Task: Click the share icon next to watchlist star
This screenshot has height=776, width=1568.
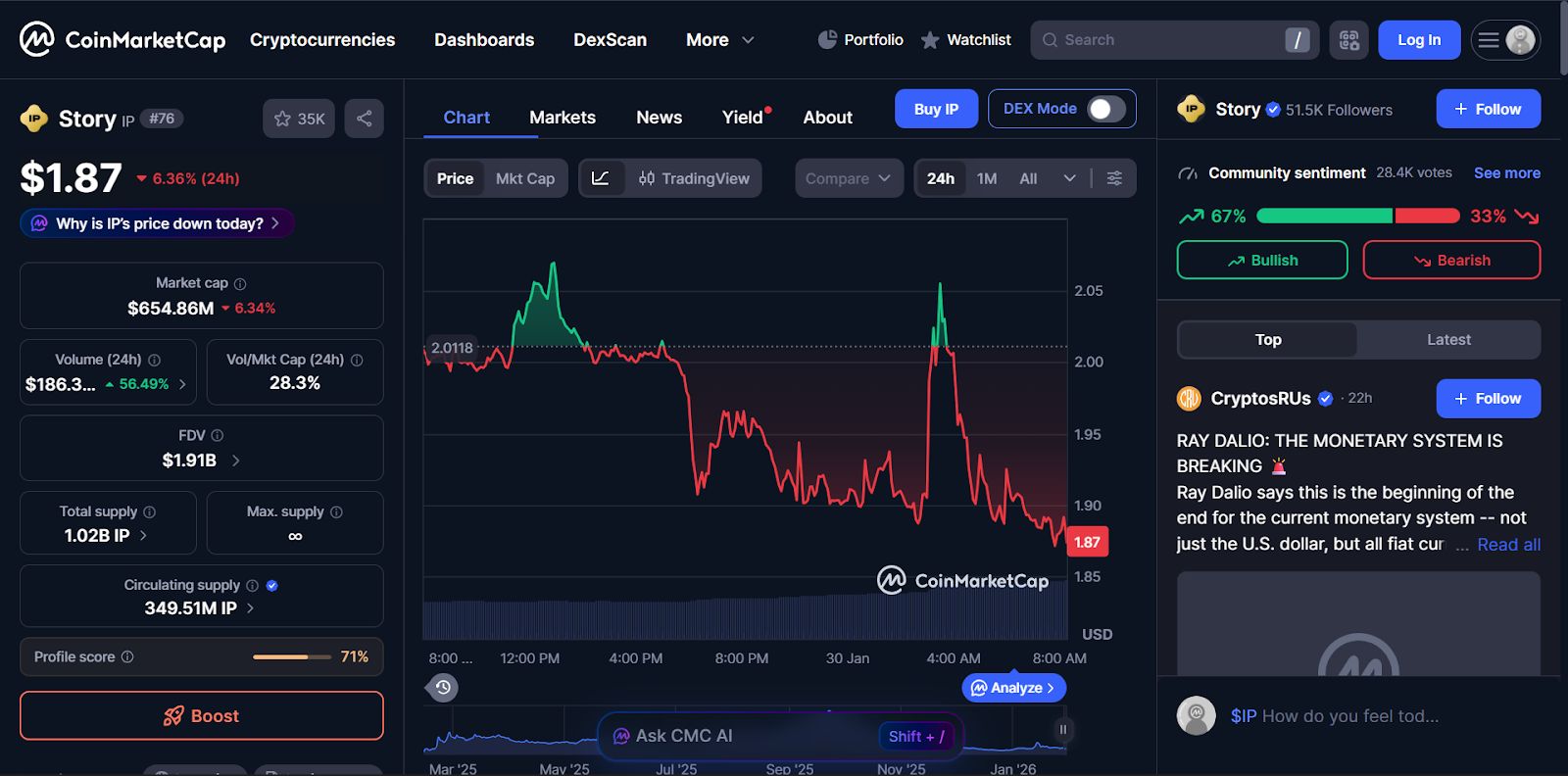Action: tap(364, 119)
